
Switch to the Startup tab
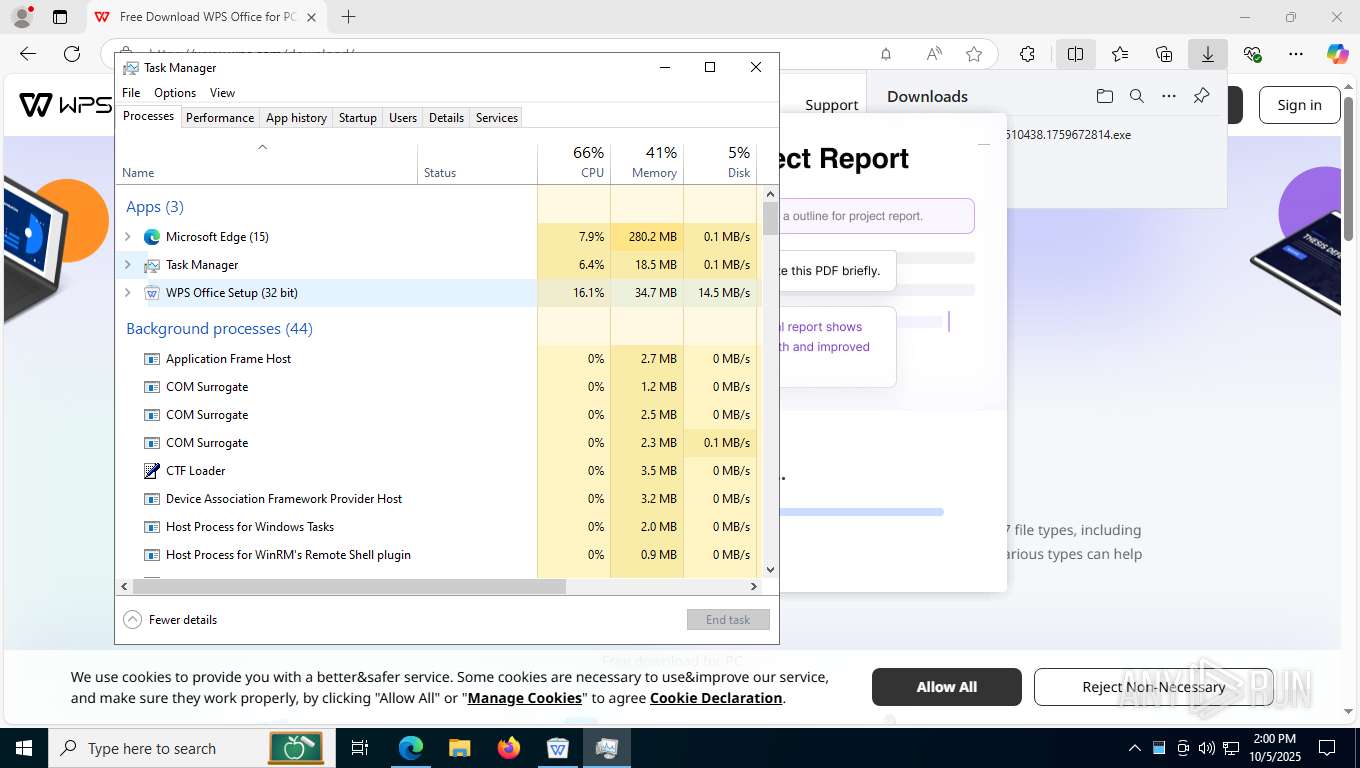pos(357,118)
